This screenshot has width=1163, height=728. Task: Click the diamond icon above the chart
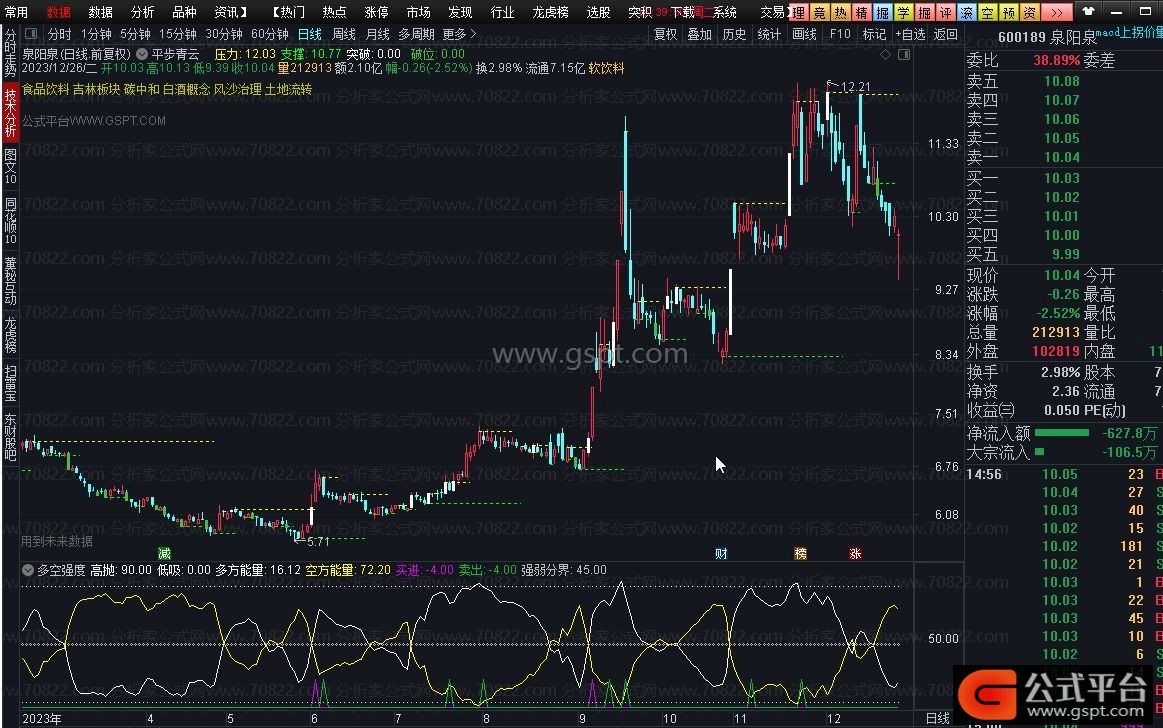tap(886, 54)
